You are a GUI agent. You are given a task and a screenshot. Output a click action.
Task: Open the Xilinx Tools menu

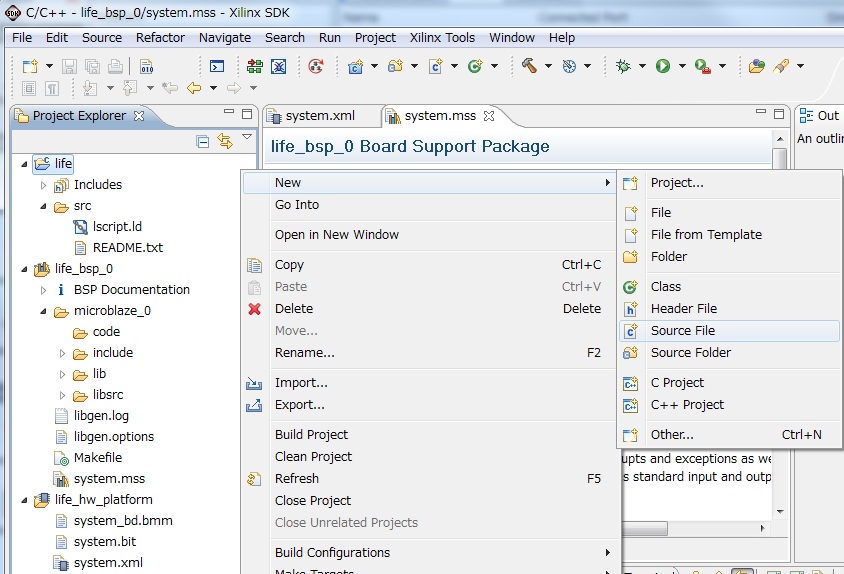coord(442,38)
